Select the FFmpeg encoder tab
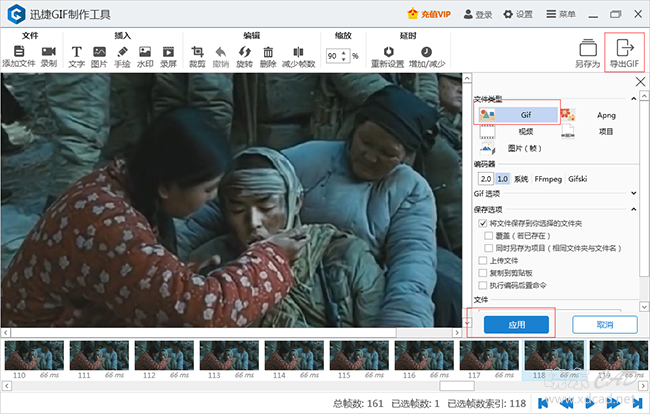 coord(548,179)
